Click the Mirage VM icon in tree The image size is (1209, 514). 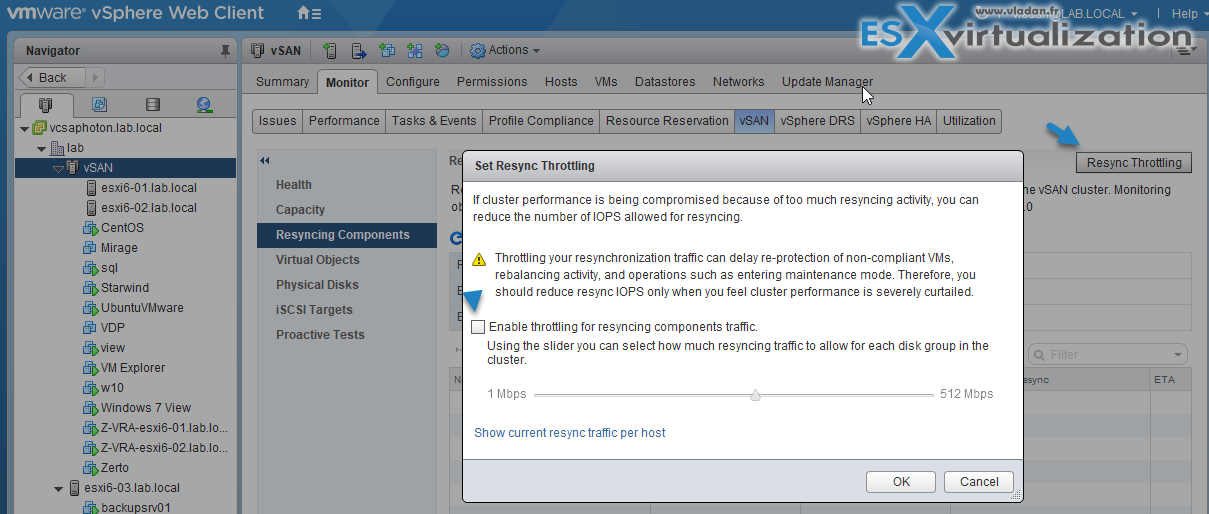91,248
